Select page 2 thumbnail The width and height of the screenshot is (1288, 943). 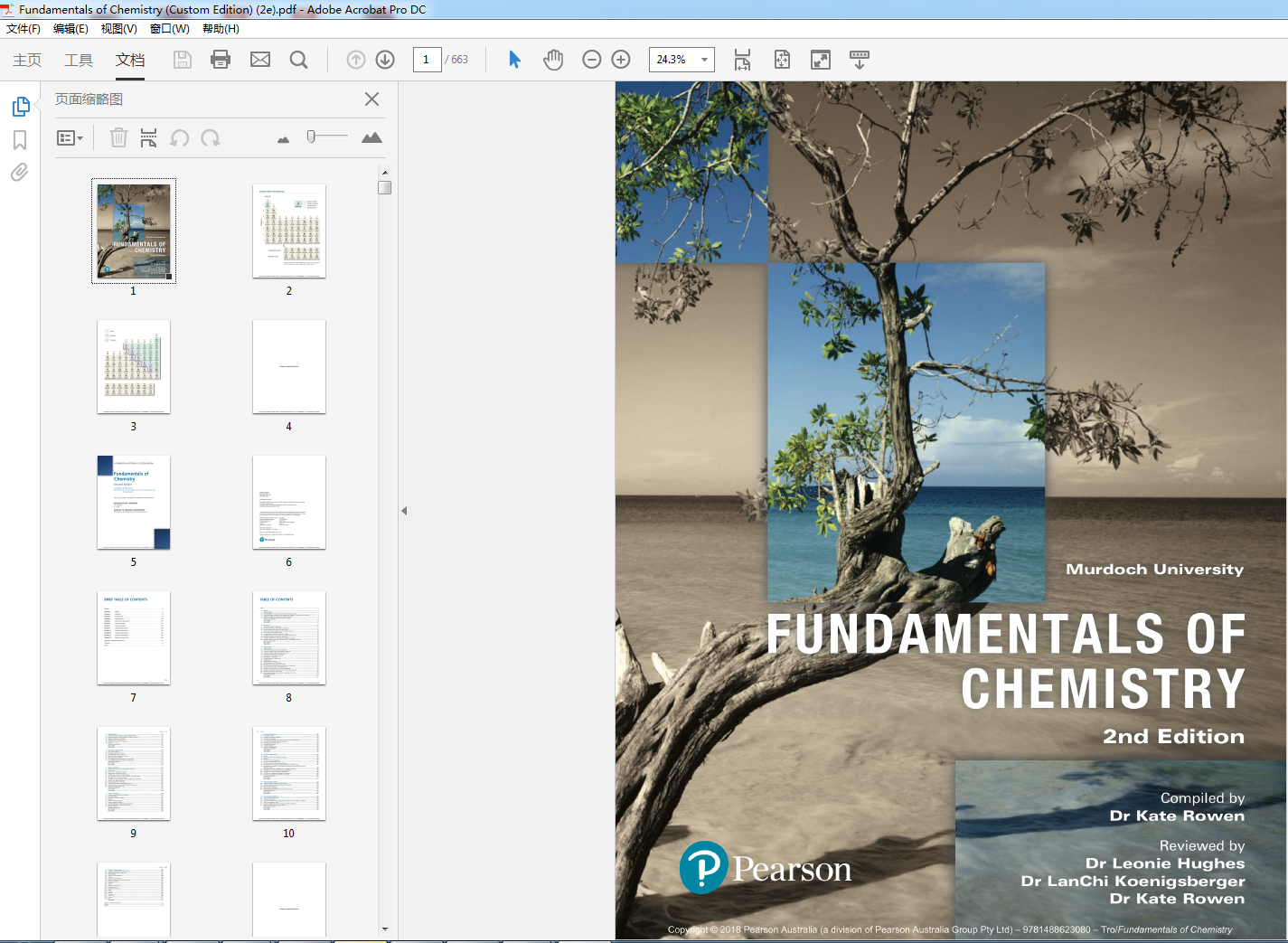(x=289, y=231)
